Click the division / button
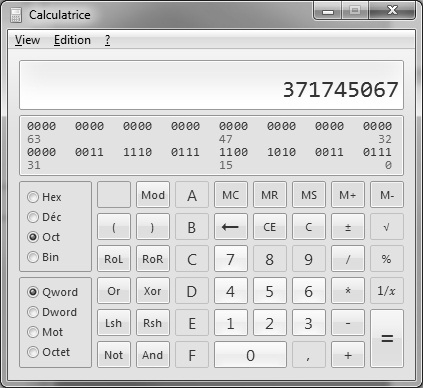This screenshot has height=388, width=423. click(x=348, y=259)
